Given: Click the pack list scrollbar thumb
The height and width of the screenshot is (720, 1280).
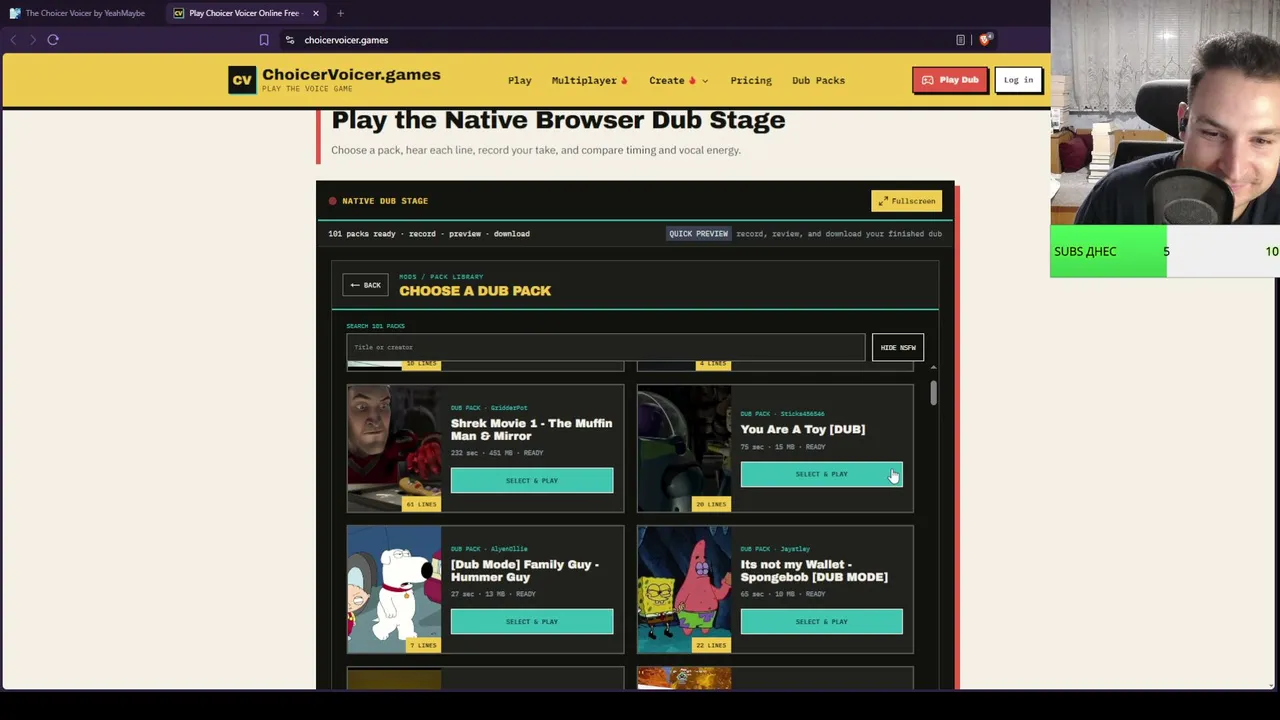Looking at the screenshot, I should 934,393.
